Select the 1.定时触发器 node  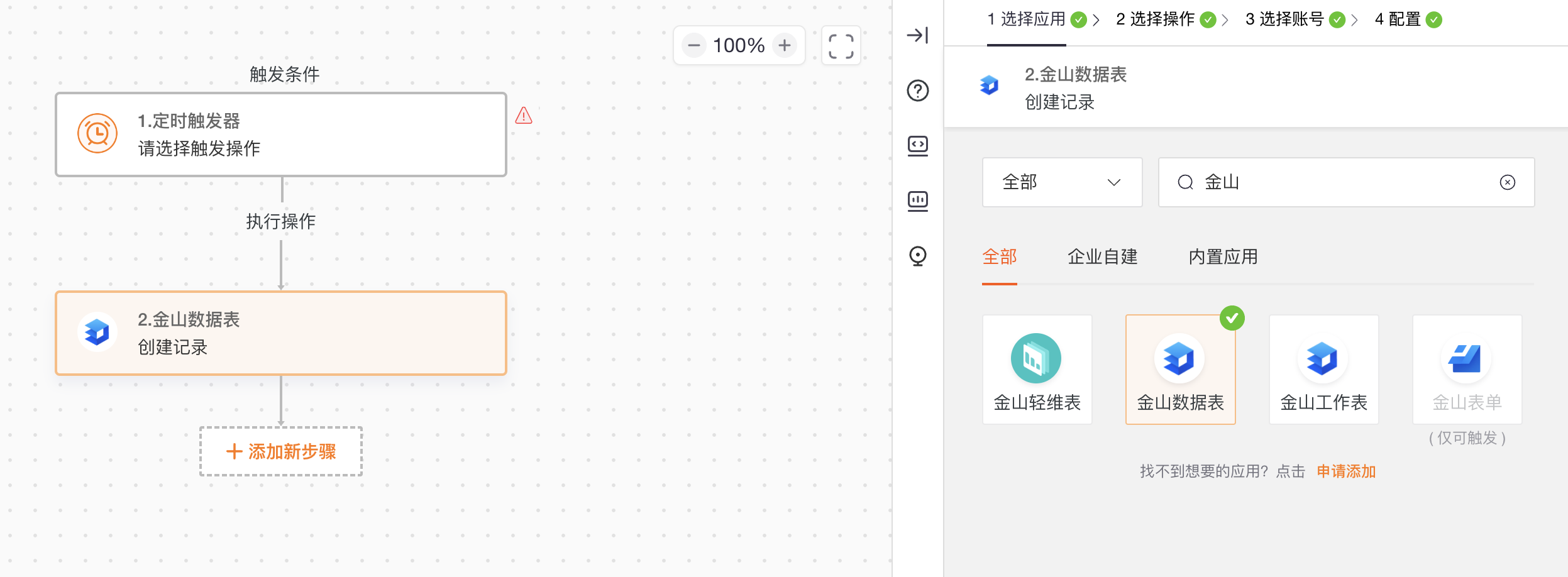[x=281, y=135]
